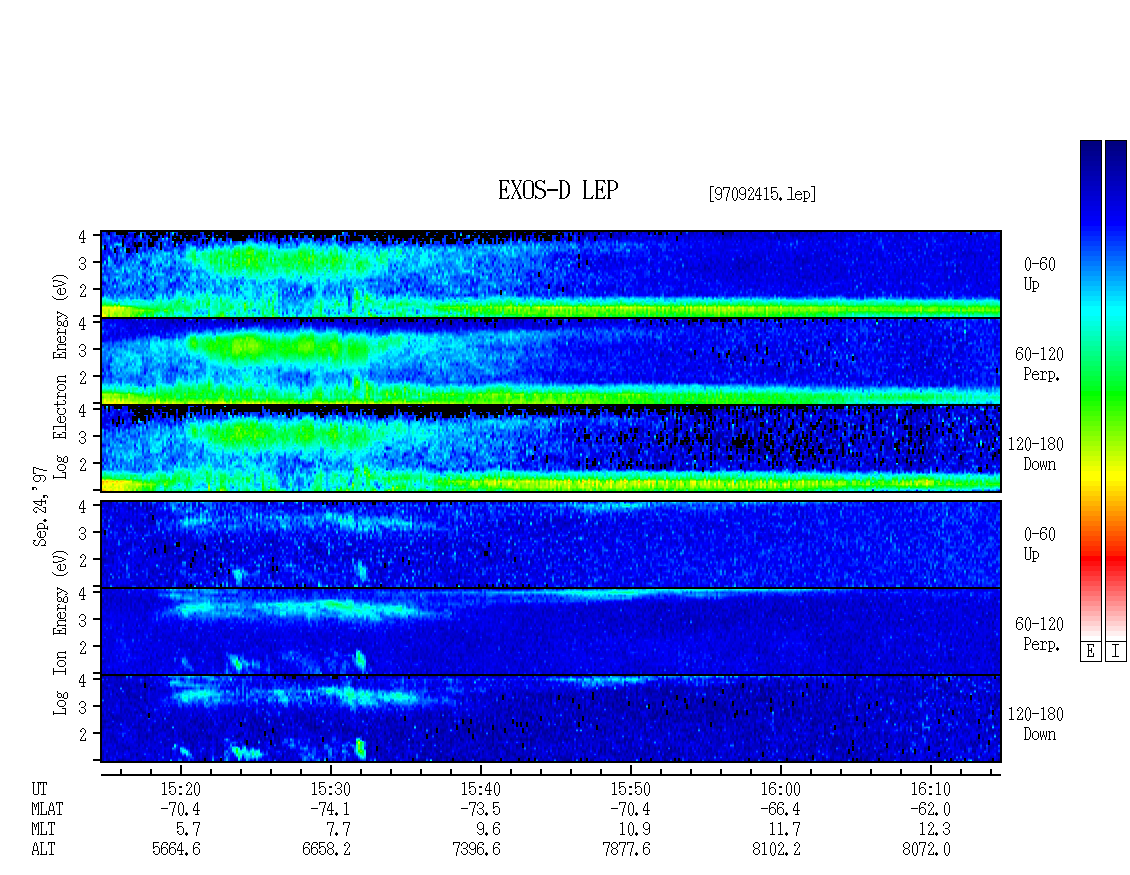The image size is (1130, 875).
Task: Click the MLAT value -74.1
Action: pyautogui.click(x=330, y=809)
